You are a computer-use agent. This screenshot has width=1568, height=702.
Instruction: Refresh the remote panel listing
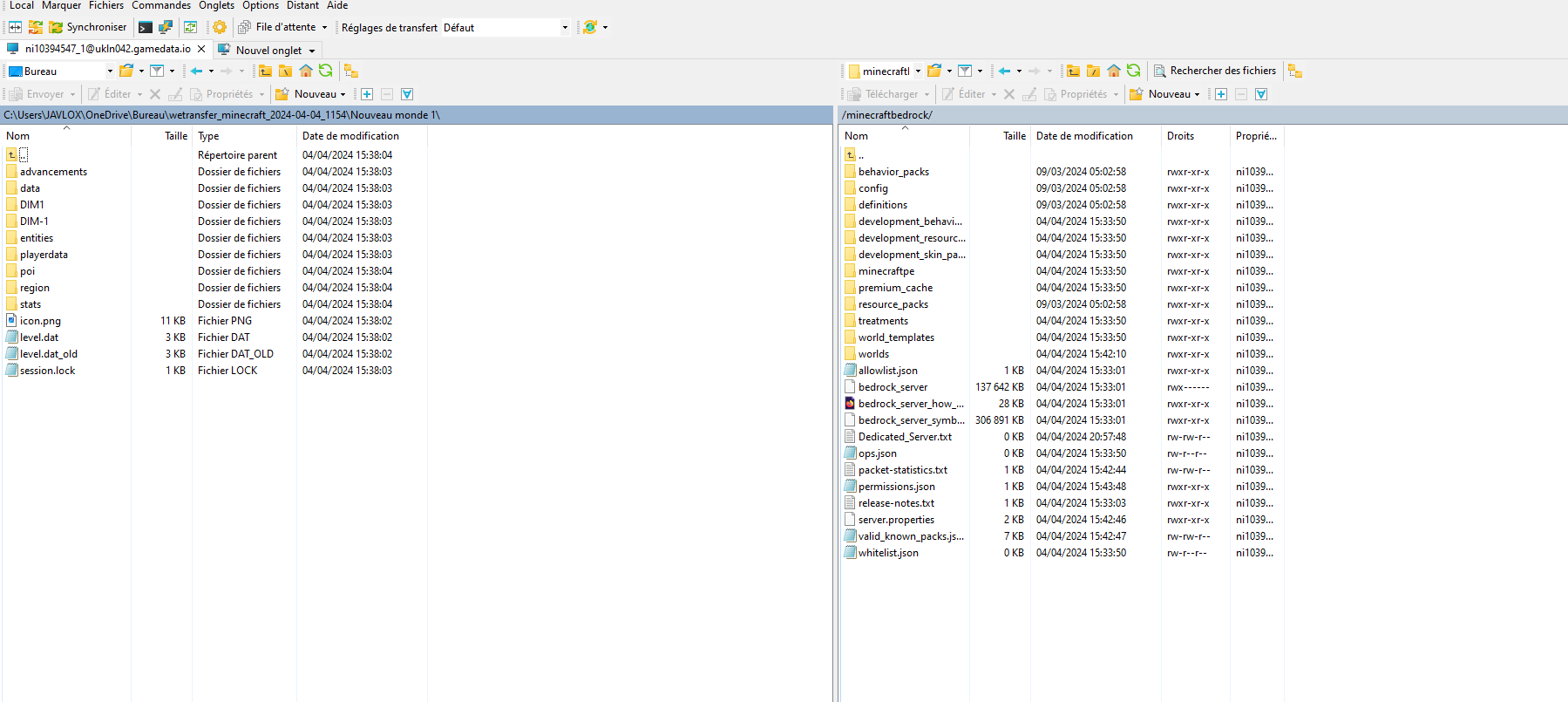1134,71
